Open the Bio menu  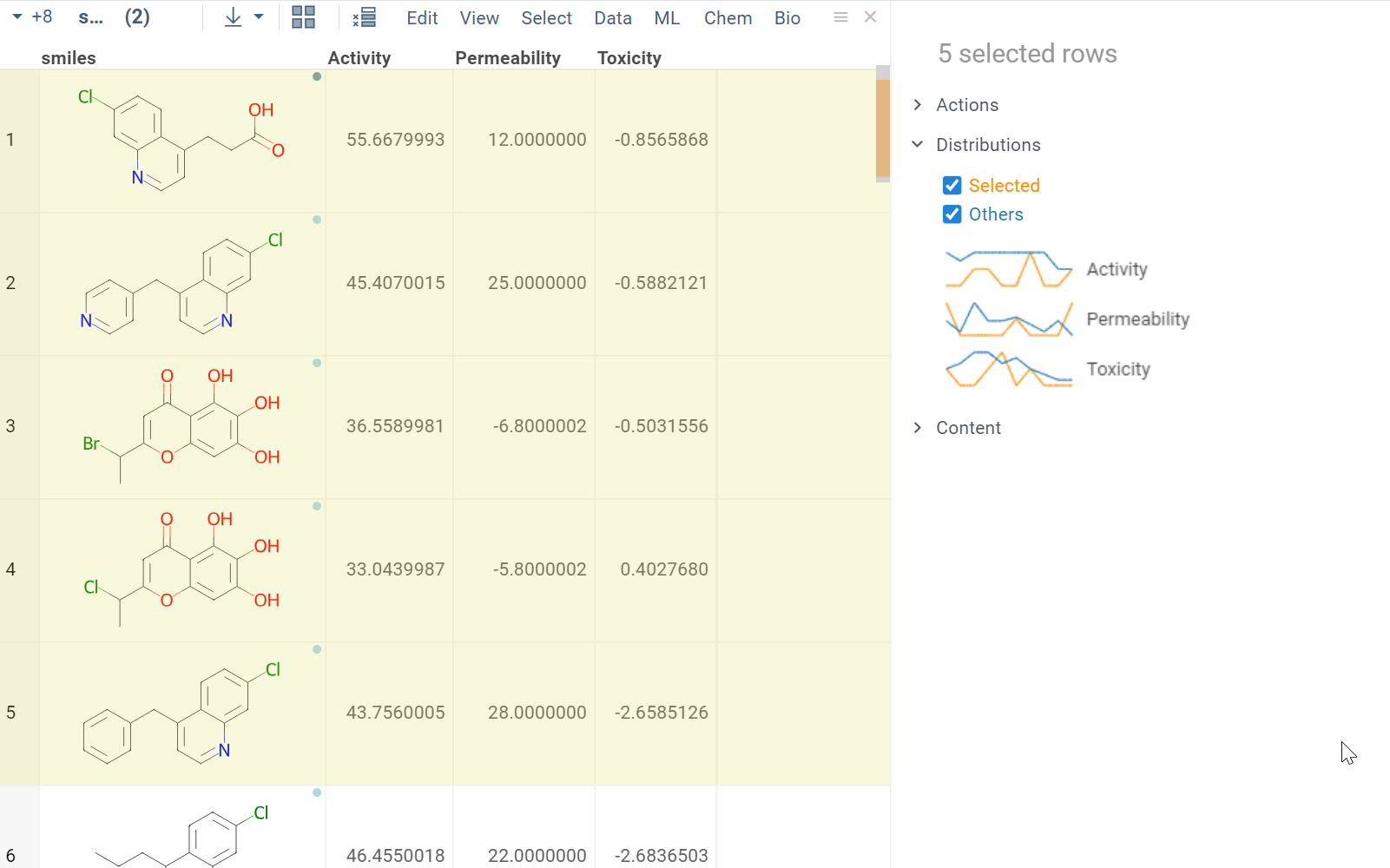coord(787,18)
